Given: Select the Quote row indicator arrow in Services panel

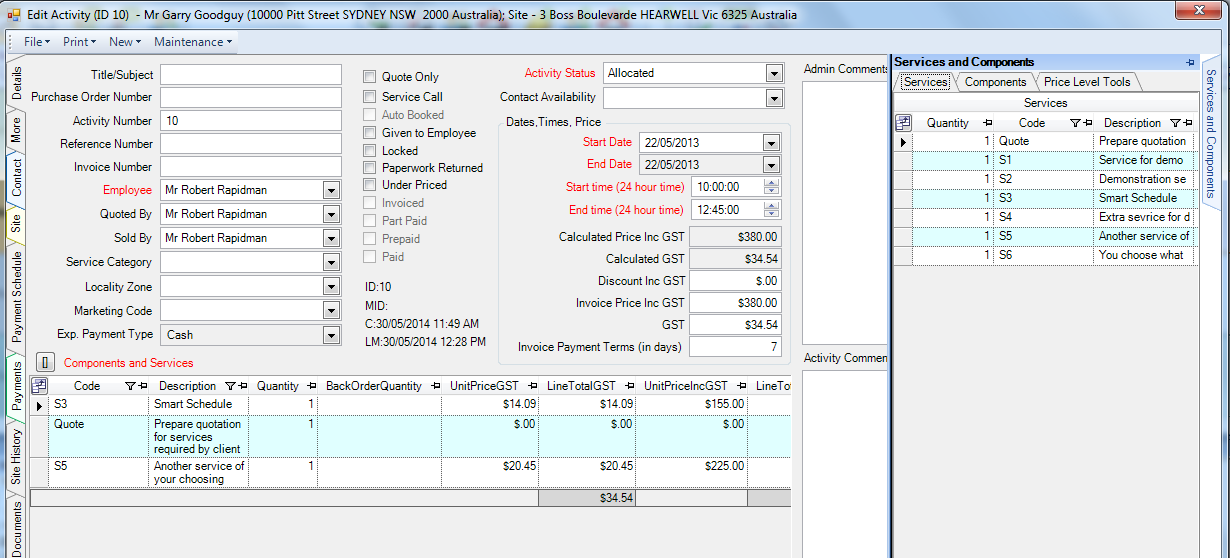Looking at the screenshot, I should 903,142.
